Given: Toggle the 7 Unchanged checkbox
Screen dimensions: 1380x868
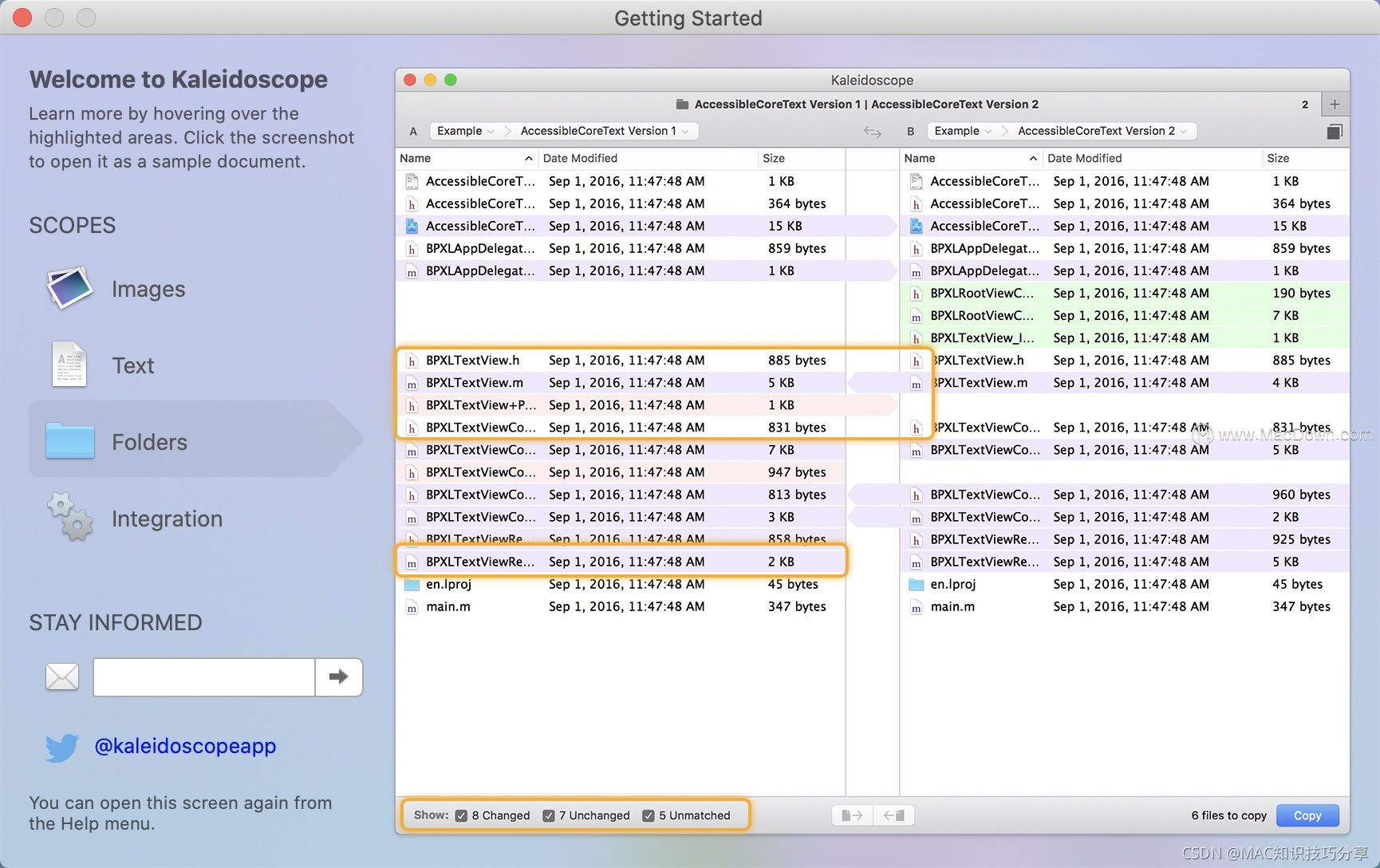Looking at the screenshot, I should click(549, 815).
